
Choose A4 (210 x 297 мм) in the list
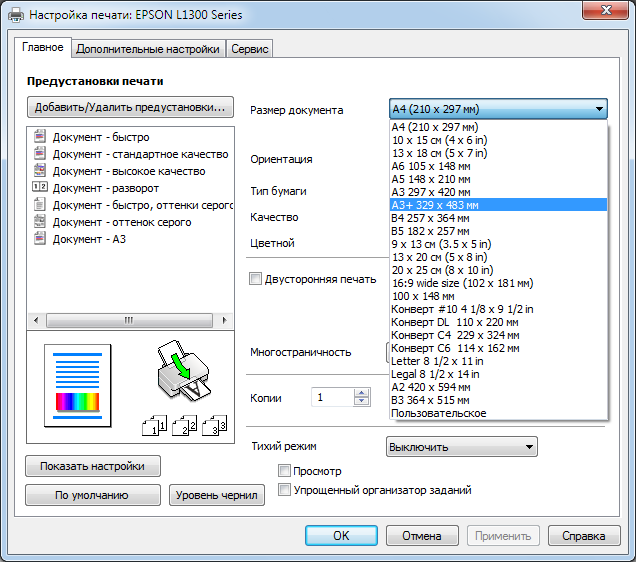click(498, 127)
